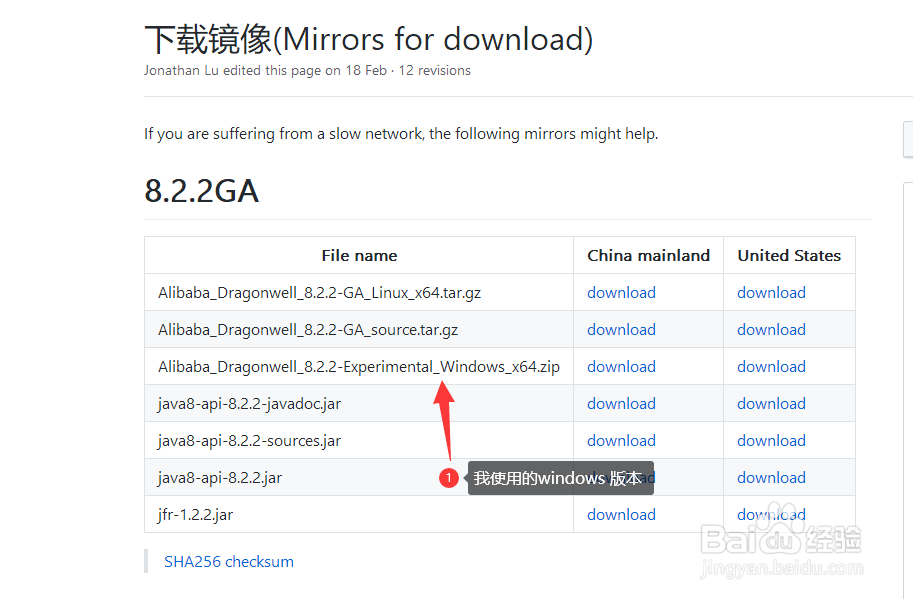Download java8-api sources.jar from China mainland
The height and width of the screenshot is (599, 913).
pos(621,441)
